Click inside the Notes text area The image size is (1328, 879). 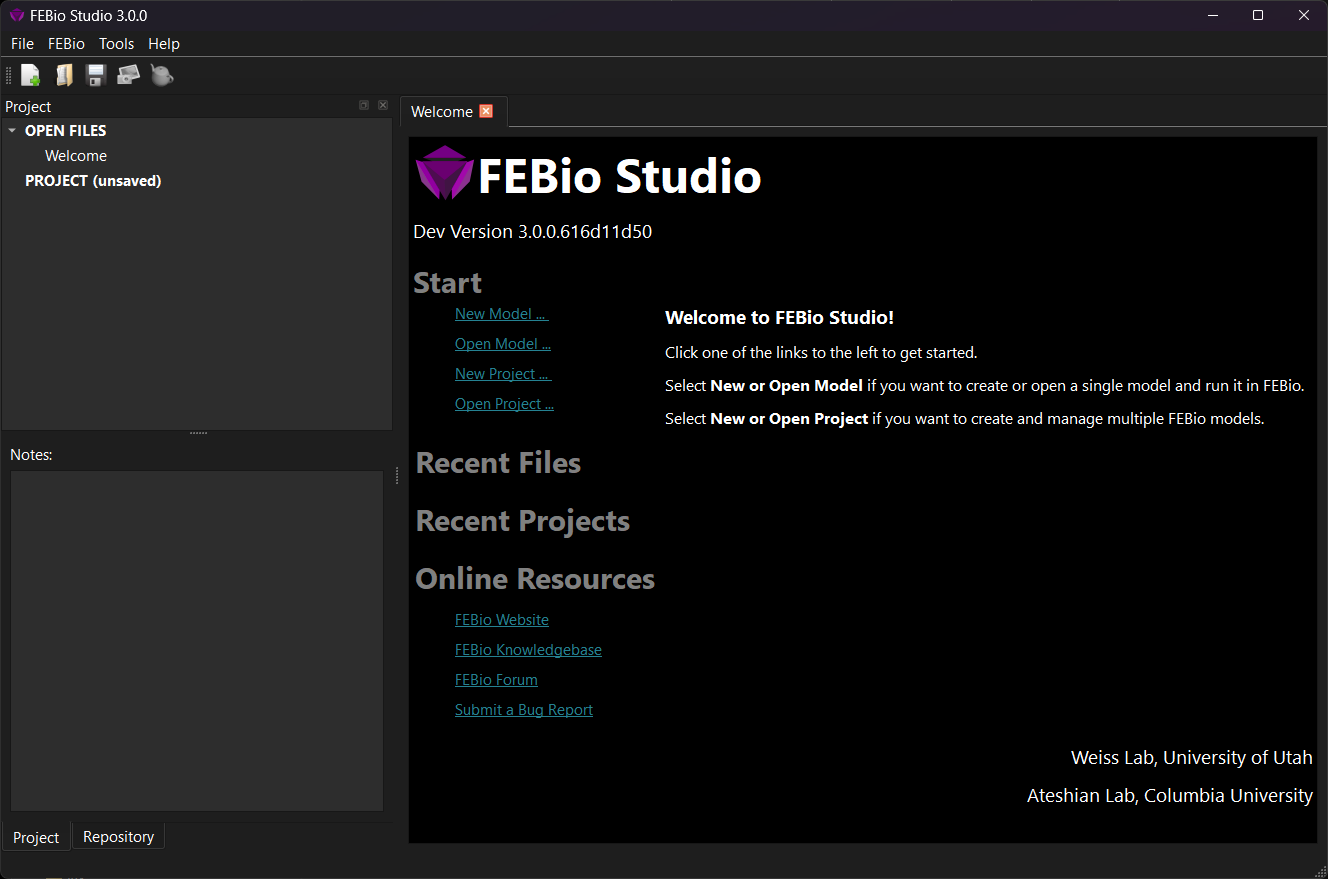197,641
